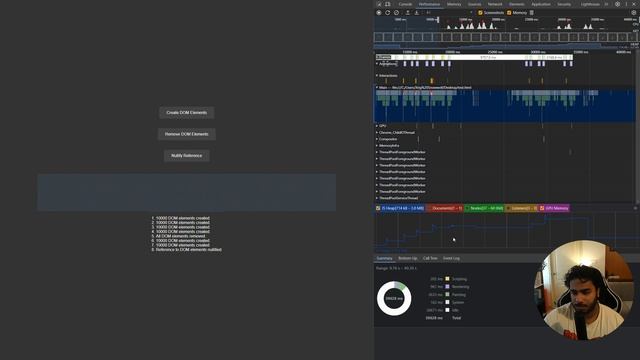The height and width of the screenshot is (360, 640).
Task: Click the Remove DOM Elements button
Action: [187, 134]
